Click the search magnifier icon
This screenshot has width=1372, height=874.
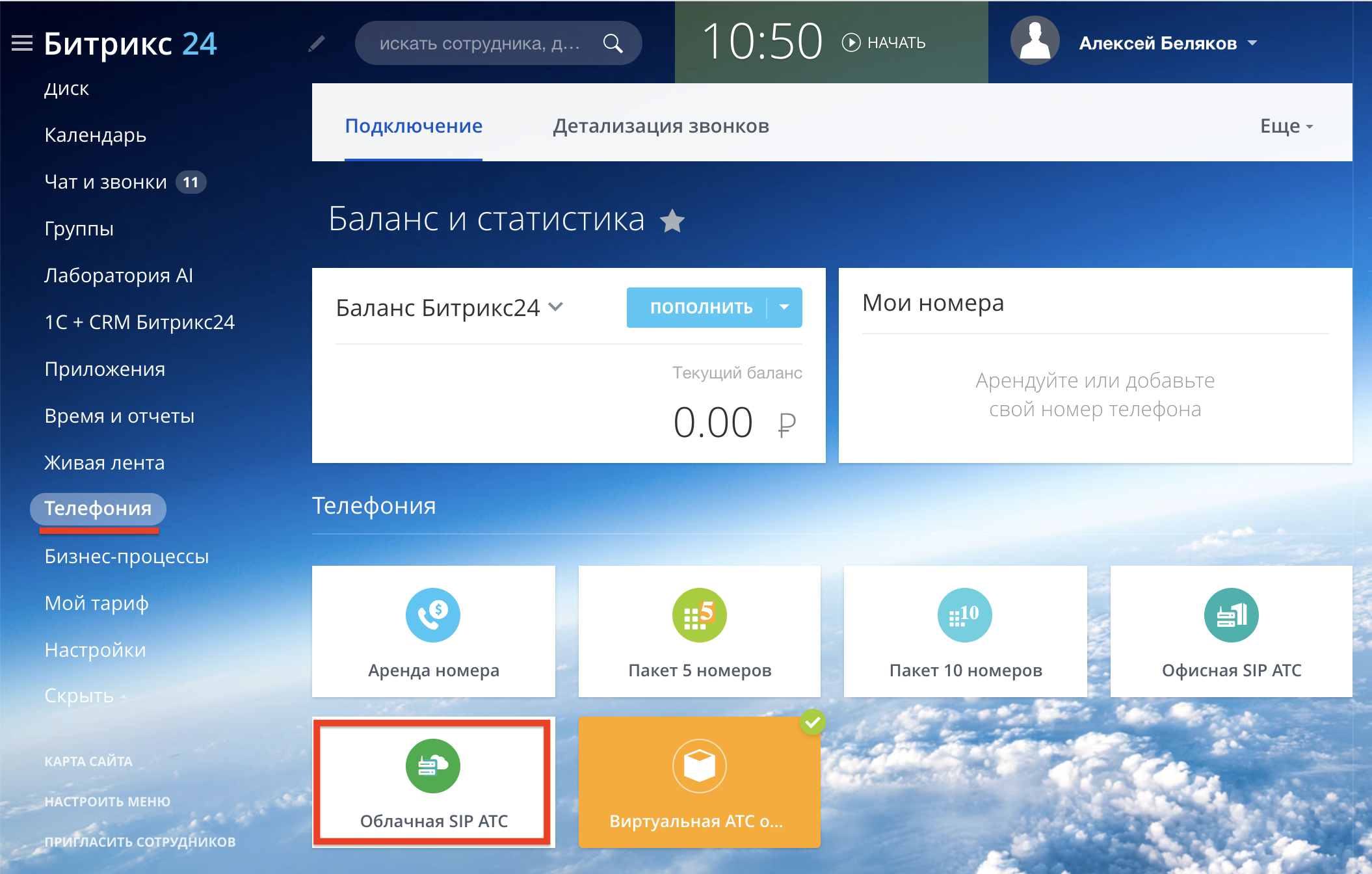coord(613,44)
